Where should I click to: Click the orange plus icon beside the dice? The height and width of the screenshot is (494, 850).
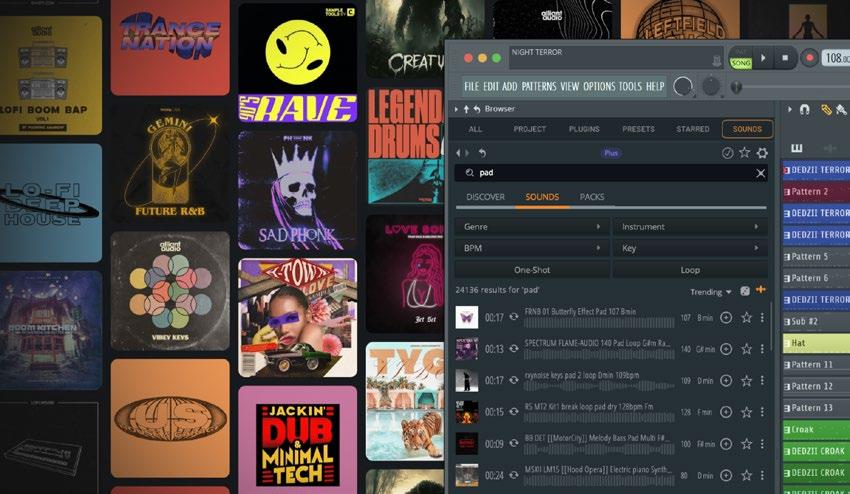coord(761,290)
